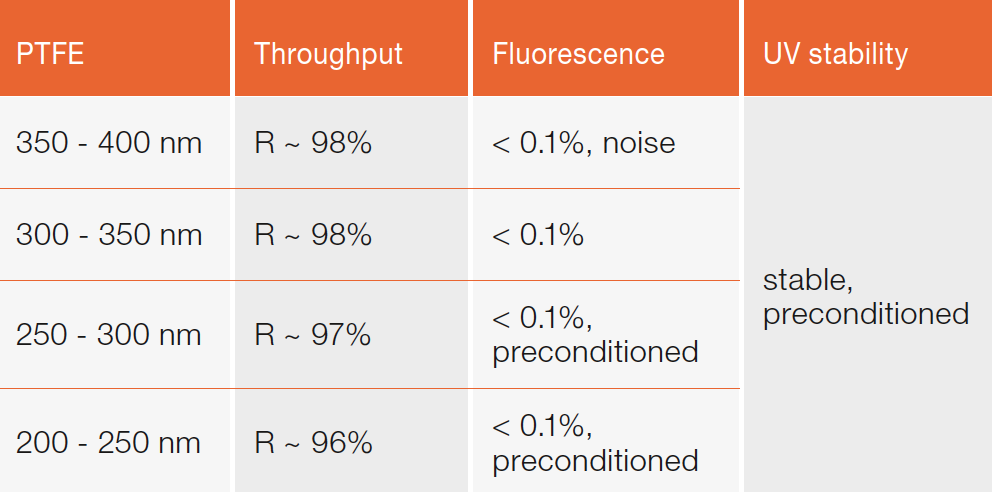Click the R ~ 98% value for 300 - 350 nm
This screenshot has height=492, width=992.
point(313,235)
